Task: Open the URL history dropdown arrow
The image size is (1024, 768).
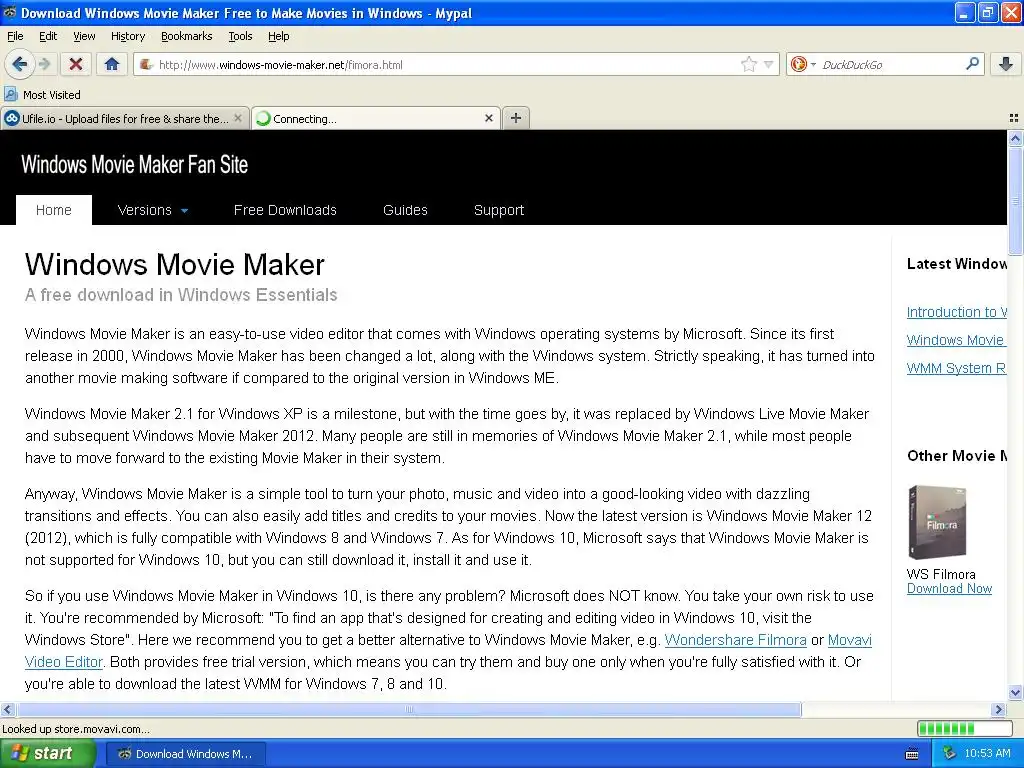Action: [769, 64]
